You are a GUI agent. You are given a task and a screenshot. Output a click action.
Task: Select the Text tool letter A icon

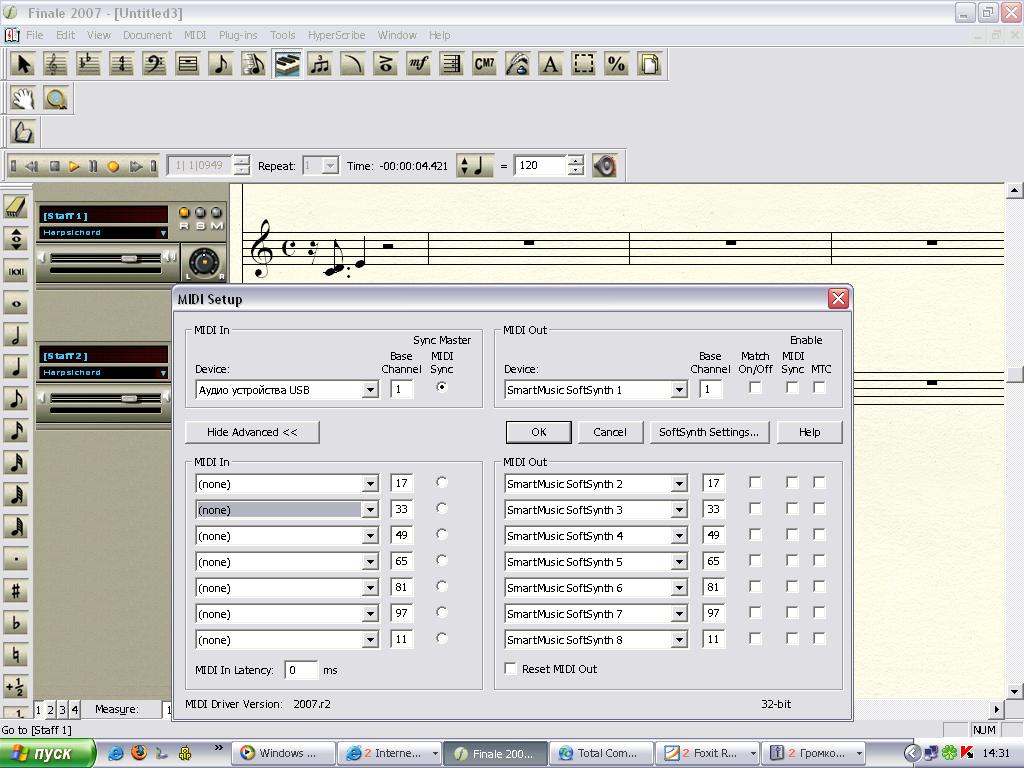coord(550,64)
